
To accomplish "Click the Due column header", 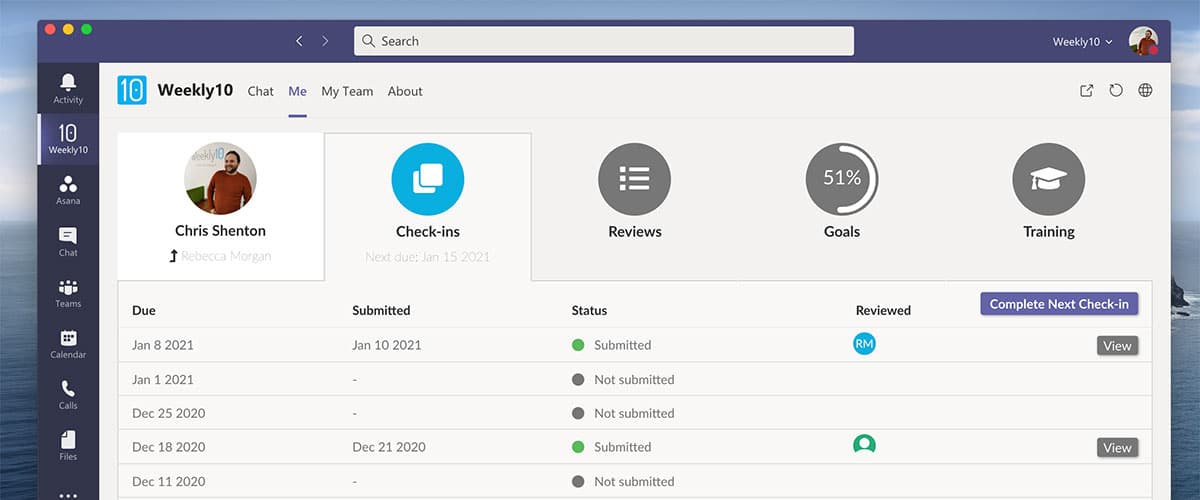I will click(144, 310).
